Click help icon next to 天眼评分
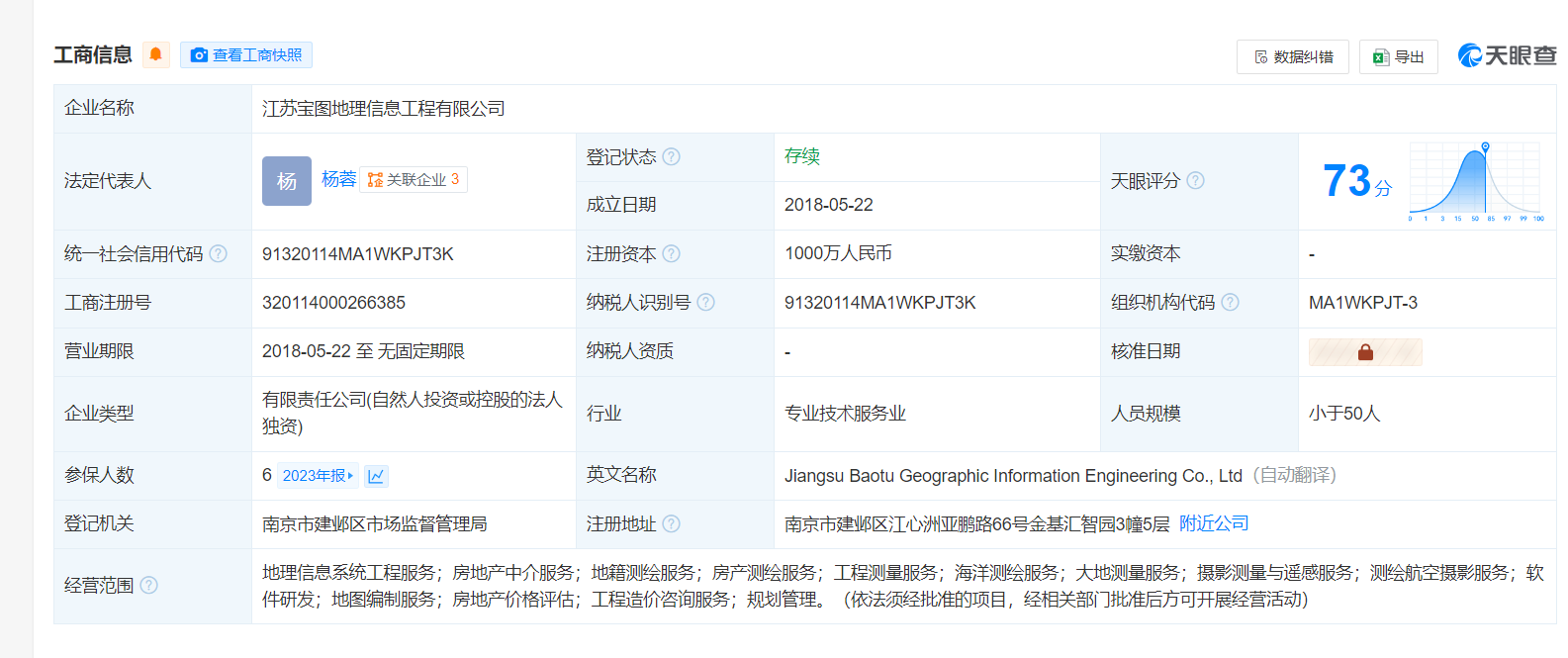Image resolution: width=1568 pixels, height=658 pixels. coord(1195,180)
